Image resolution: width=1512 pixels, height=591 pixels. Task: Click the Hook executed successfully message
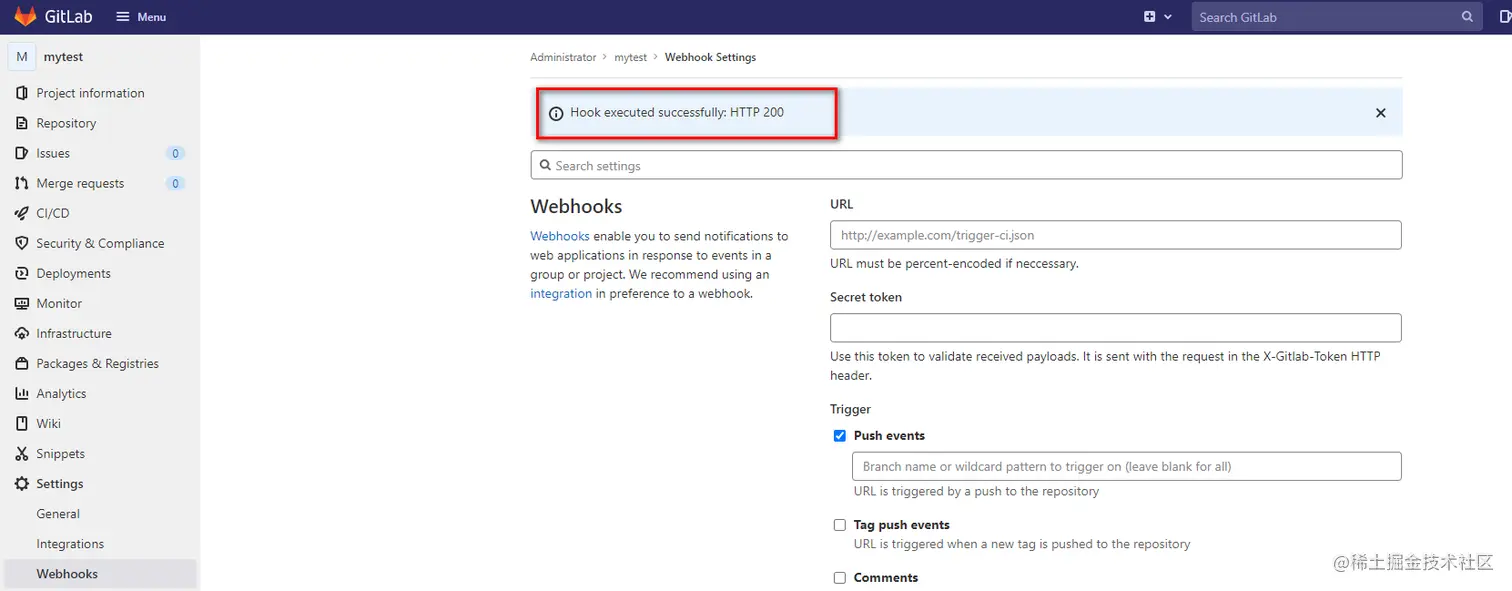(x=677, y=112)
